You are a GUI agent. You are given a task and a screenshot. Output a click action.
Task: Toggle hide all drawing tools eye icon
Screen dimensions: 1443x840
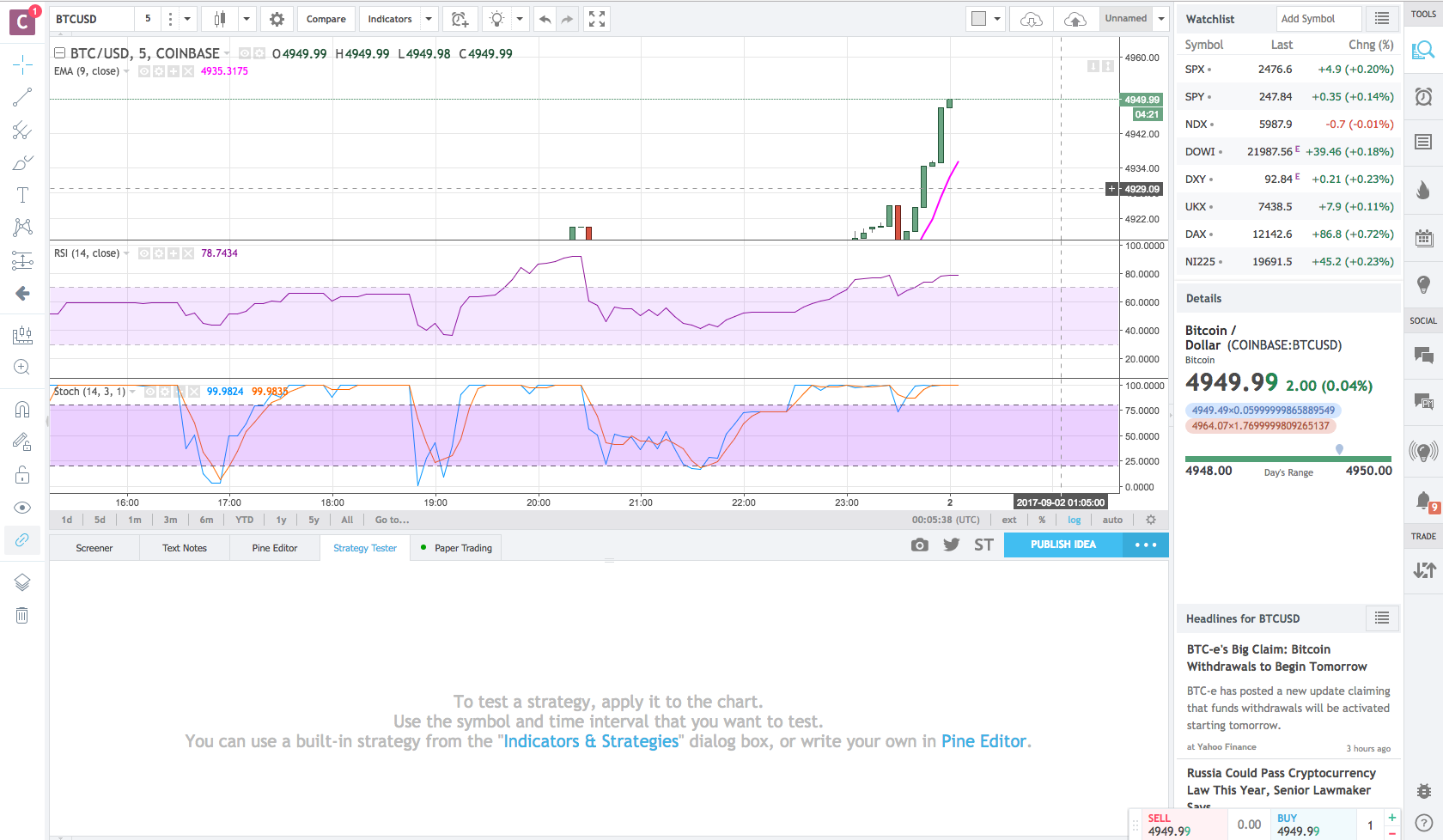coord(22,508)
